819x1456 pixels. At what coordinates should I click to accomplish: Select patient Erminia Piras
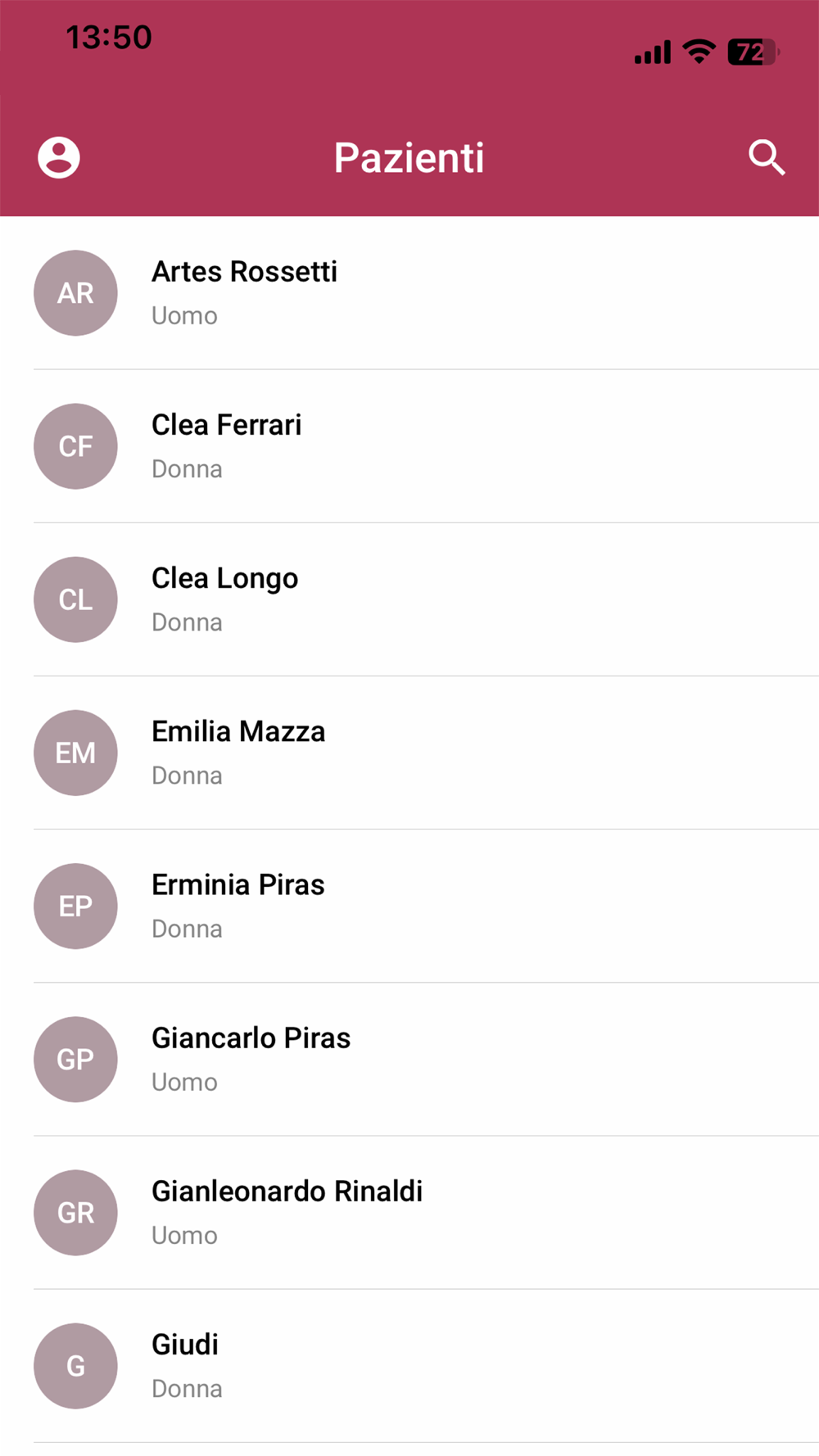tap(238, 884)
